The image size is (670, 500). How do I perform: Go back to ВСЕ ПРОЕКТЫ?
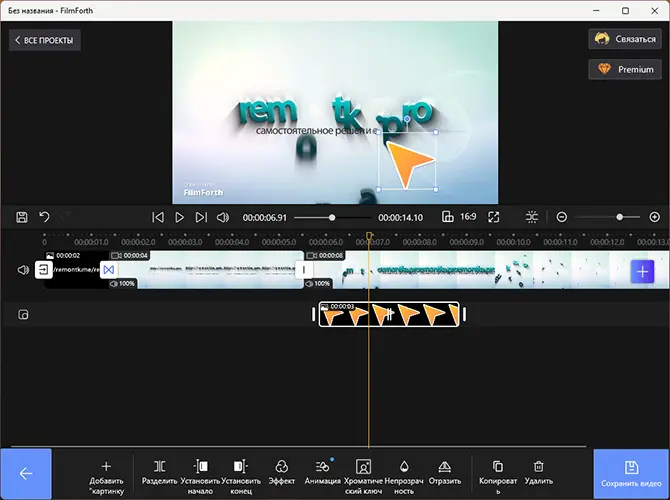point(44,40)
